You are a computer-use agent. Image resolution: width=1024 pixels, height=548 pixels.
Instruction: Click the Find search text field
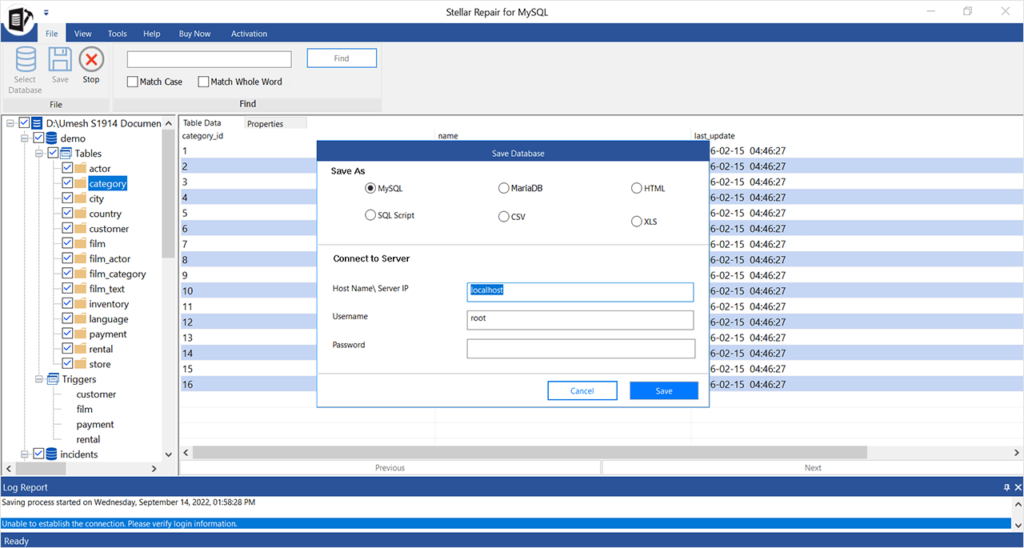click(x=209, y=59)
